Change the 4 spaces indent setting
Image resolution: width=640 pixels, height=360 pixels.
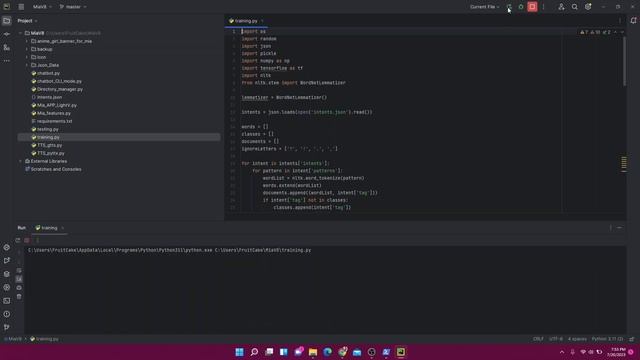tap(577, 339)
